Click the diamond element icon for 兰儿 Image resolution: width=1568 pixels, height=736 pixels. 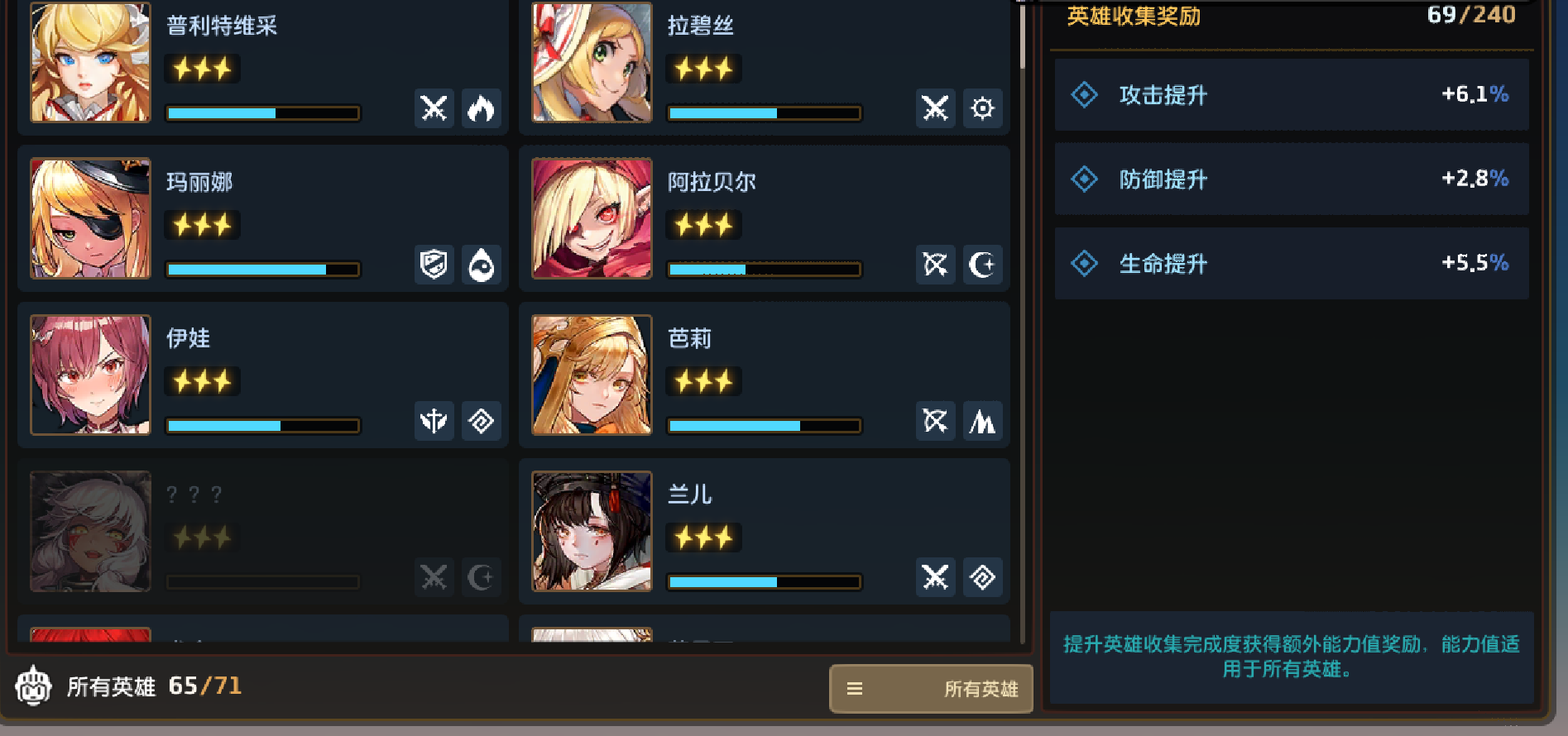[x=982, y=577]
